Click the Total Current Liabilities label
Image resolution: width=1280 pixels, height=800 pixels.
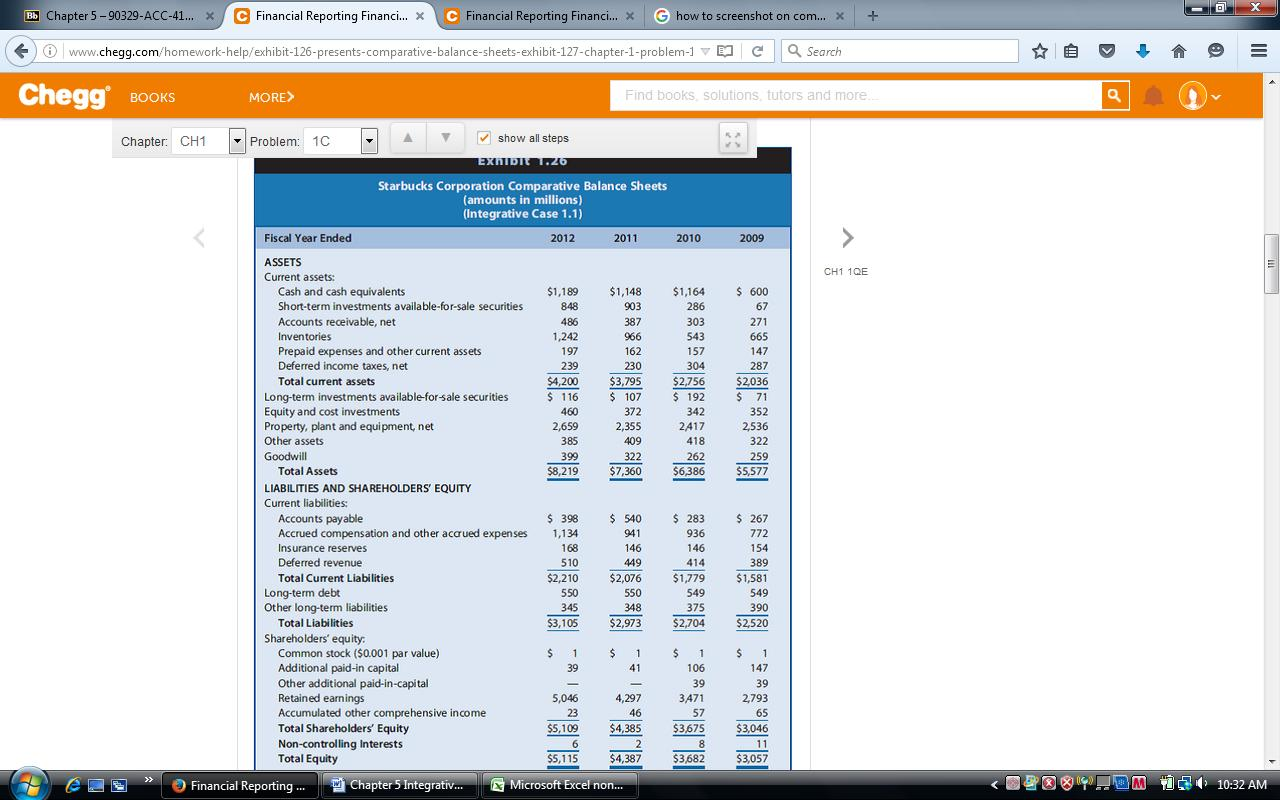click(336, 578)
